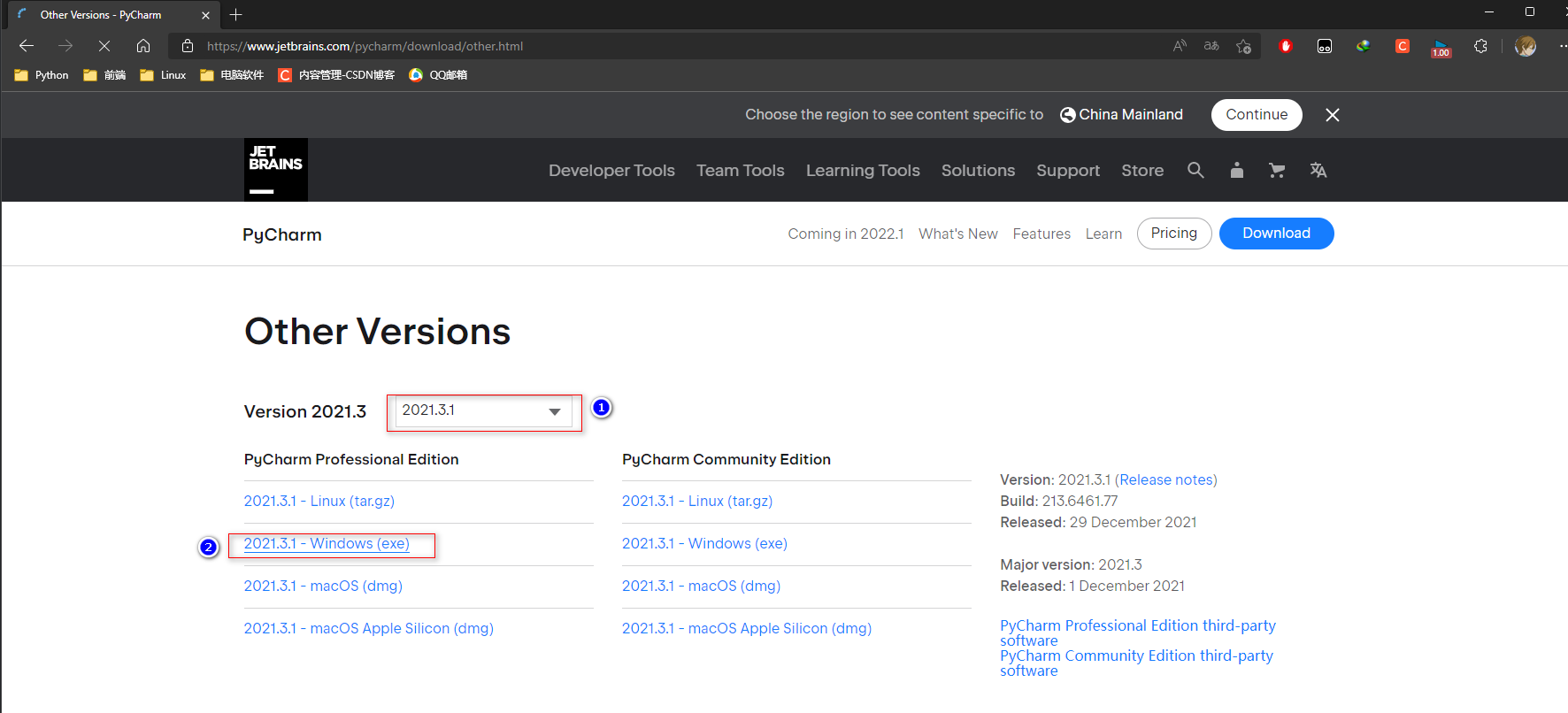Click the red adblock extension icon
Viewport: 1568px width, 713px height.
tap(1286, 46)
